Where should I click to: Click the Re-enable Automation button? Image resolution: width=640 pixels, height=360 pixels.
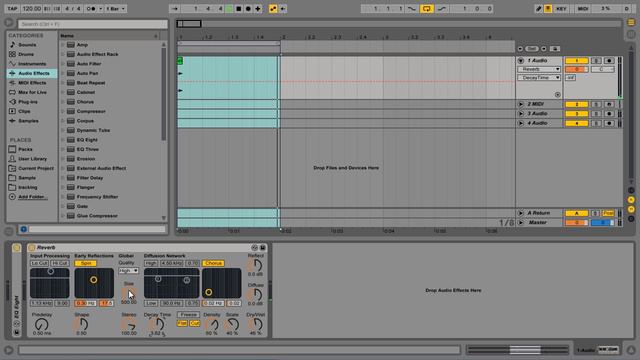click(x=282, y=9)
